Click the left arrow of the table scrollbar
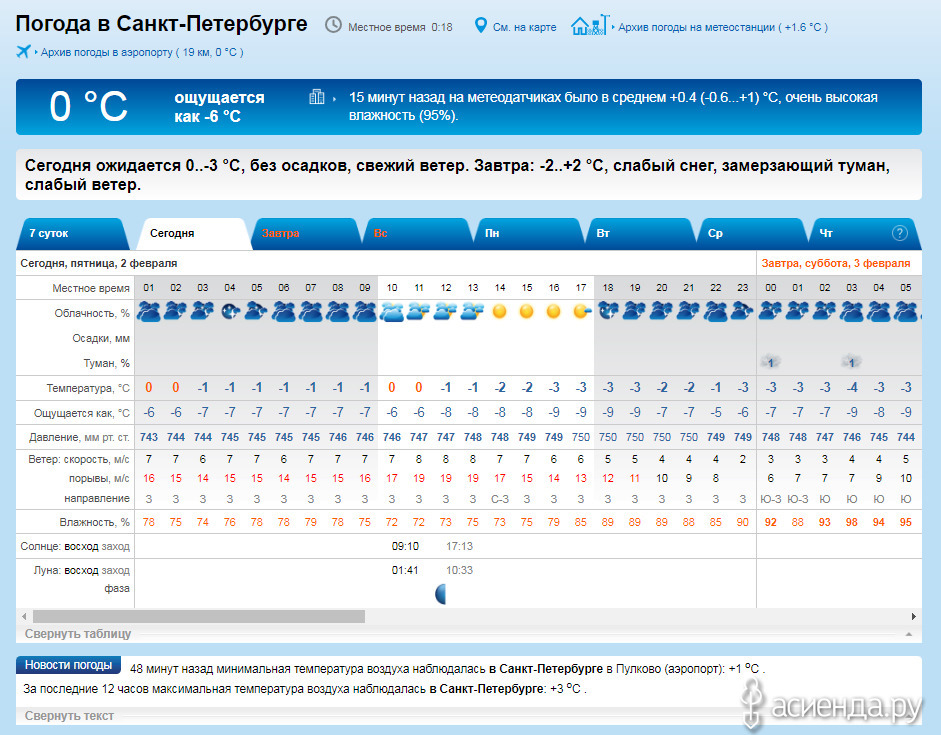 24,616
